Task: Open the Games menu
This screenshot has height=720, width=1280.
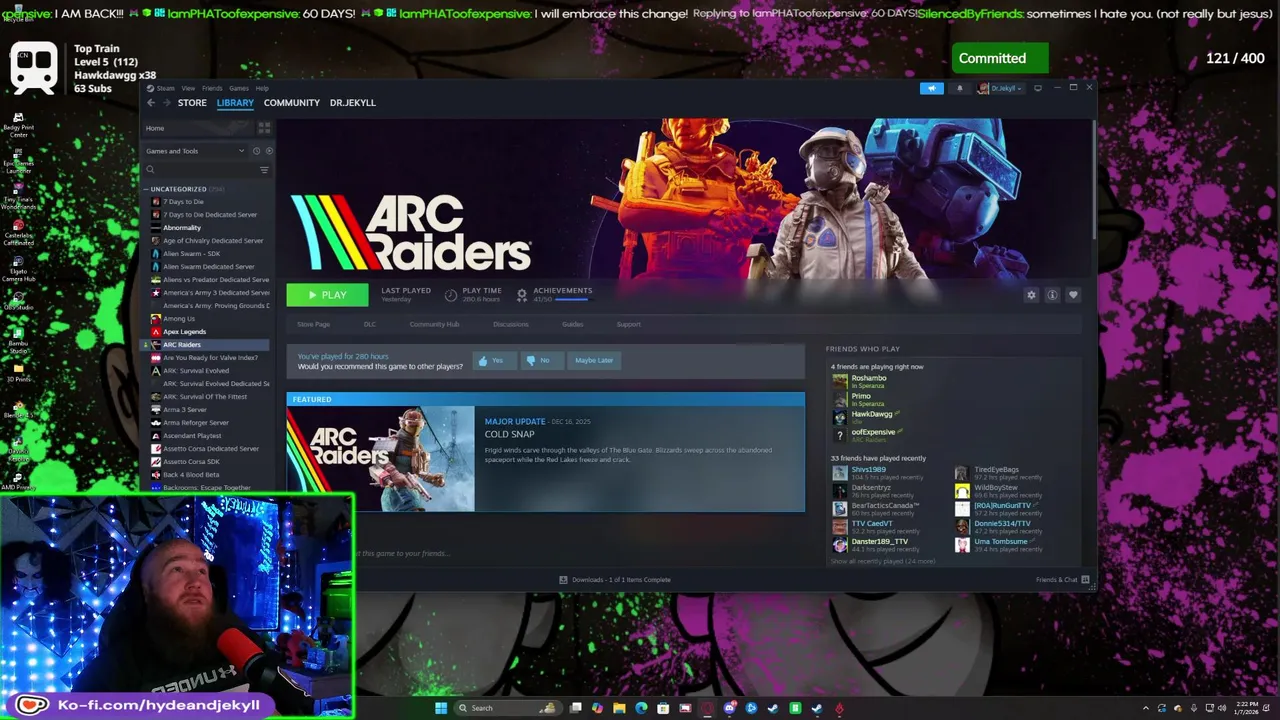Action: pos(239,88)
